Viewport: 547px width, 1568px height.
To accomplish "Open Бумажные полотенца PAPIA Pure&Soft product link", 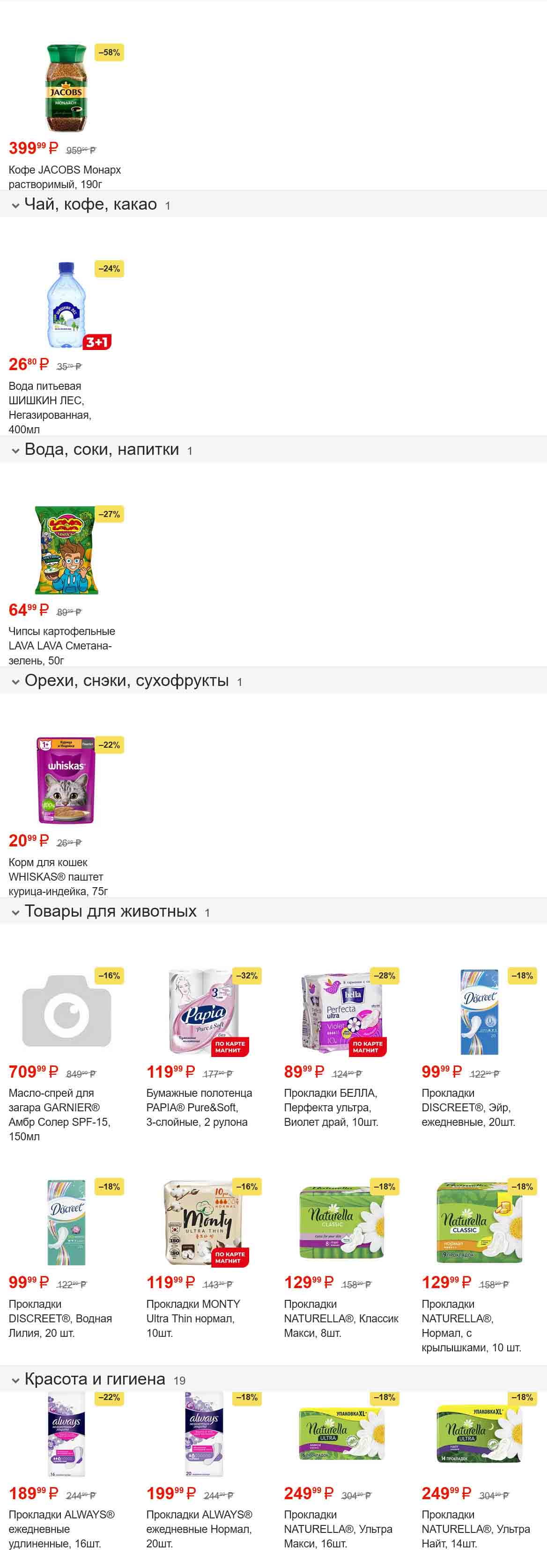I will coord(199,1107).
